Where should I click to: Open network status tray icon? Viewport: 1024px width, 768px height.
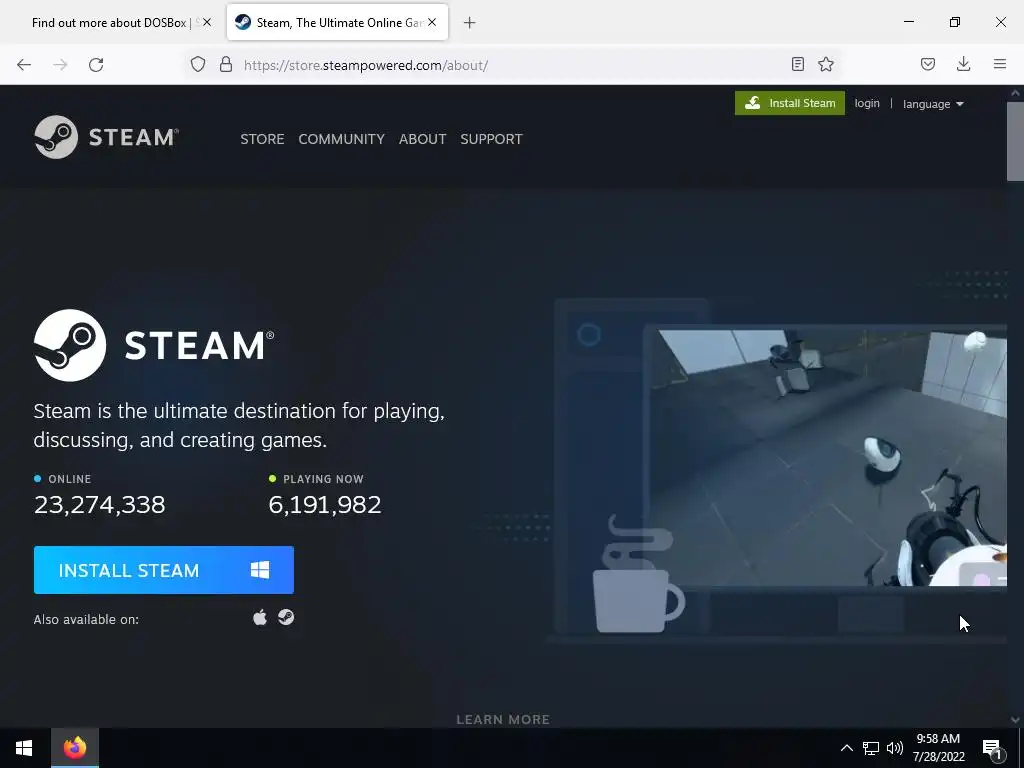[x=871, y=748]
